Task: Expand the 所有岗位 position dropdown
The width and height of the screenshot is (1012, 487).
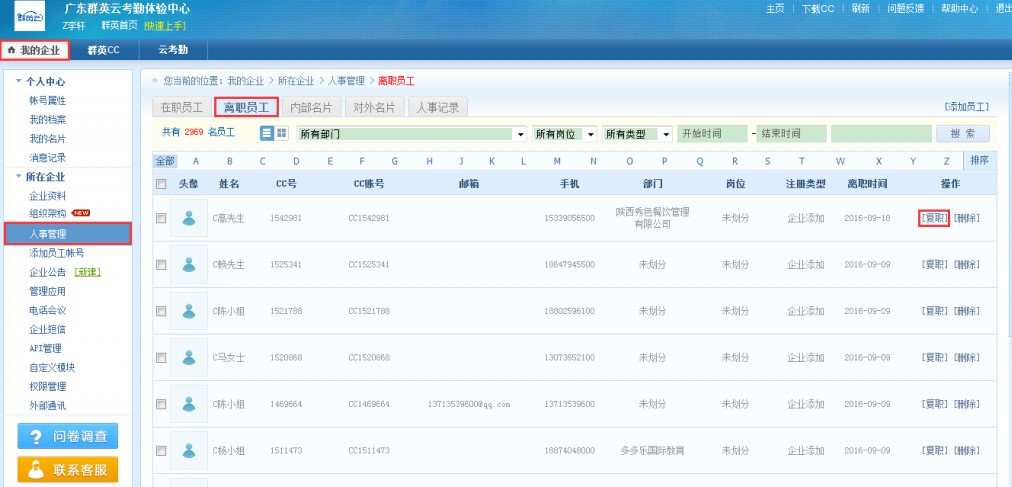Action: click(x=565, y=134)
